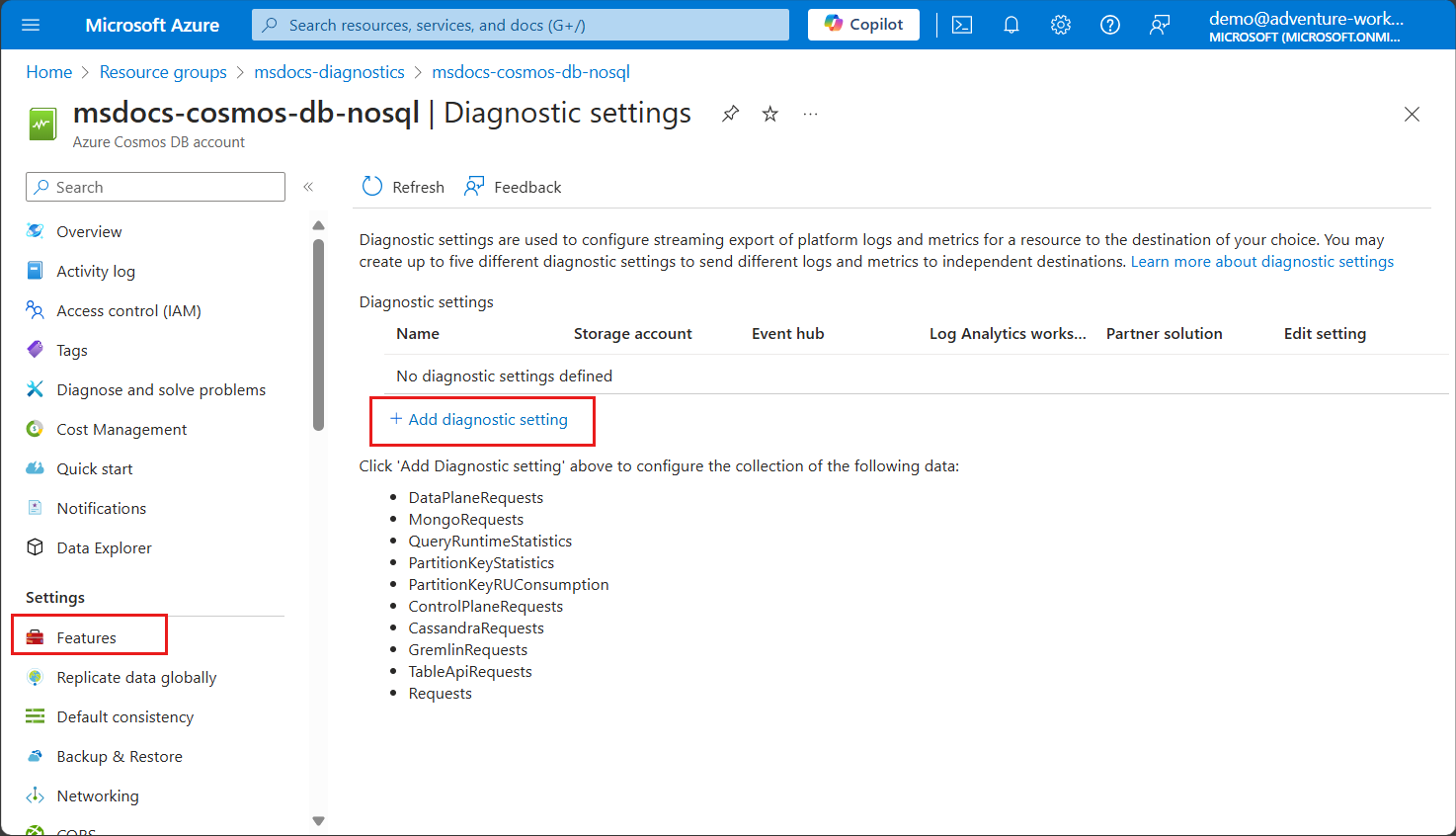Viewport: 1456px width, 836px height.
Task: Pin the blade to dashboard
Action: (x=730, y=114)
